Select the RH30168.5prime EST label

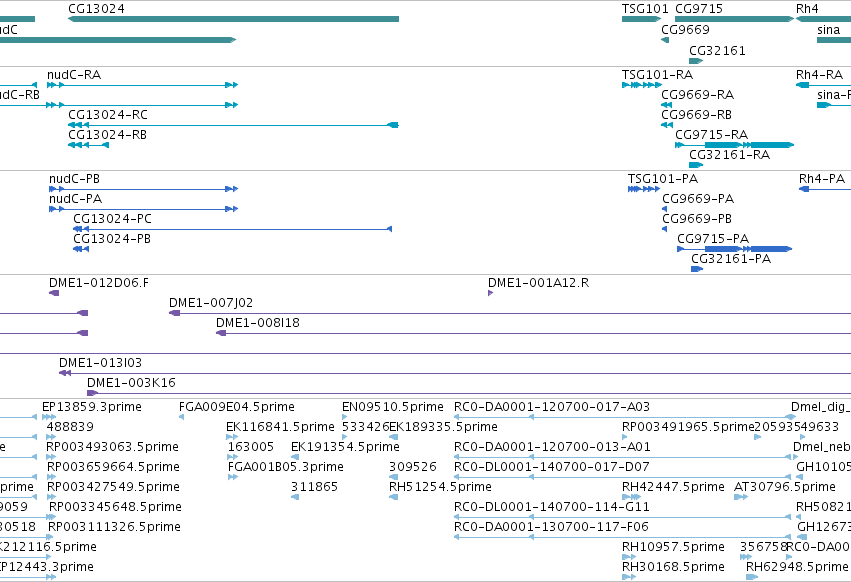673,567
